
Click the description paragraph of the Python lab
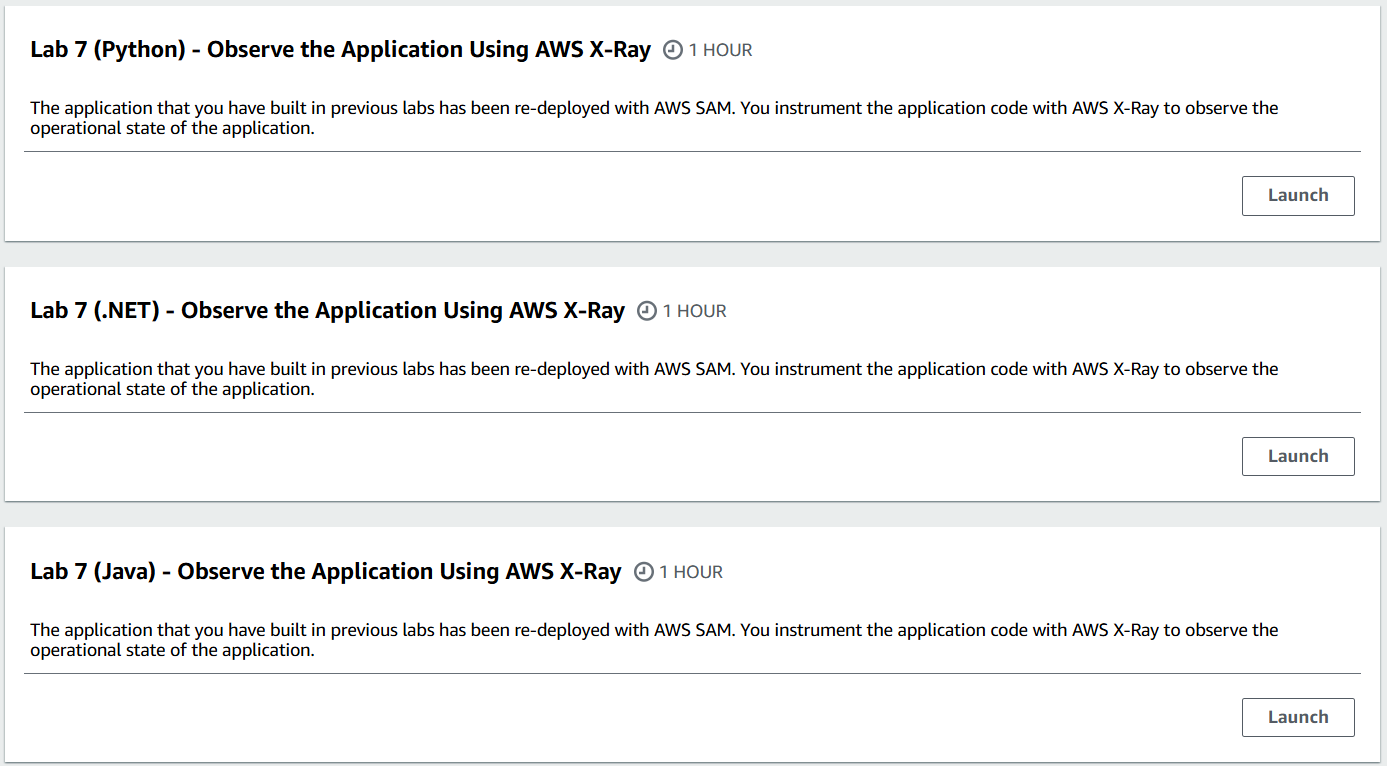point(654,118)
